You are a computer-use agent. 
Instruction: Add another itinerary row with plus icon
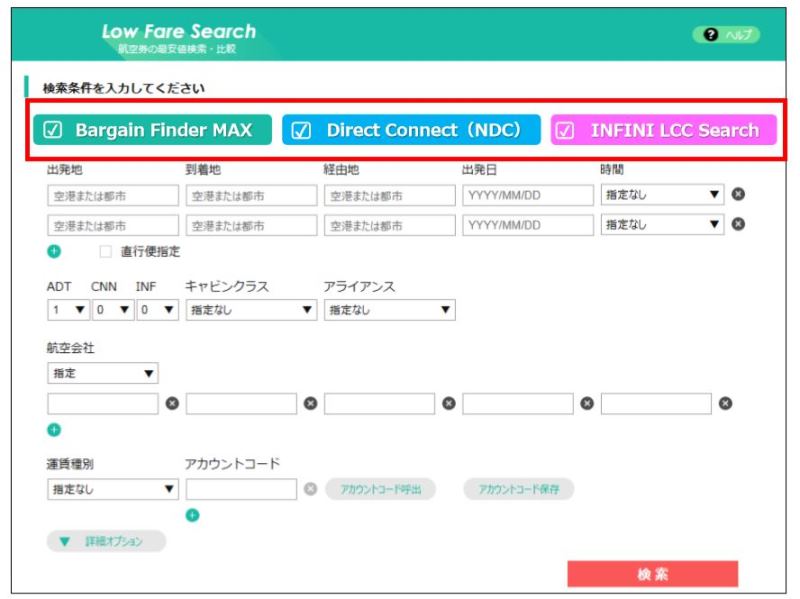(54, 252)
